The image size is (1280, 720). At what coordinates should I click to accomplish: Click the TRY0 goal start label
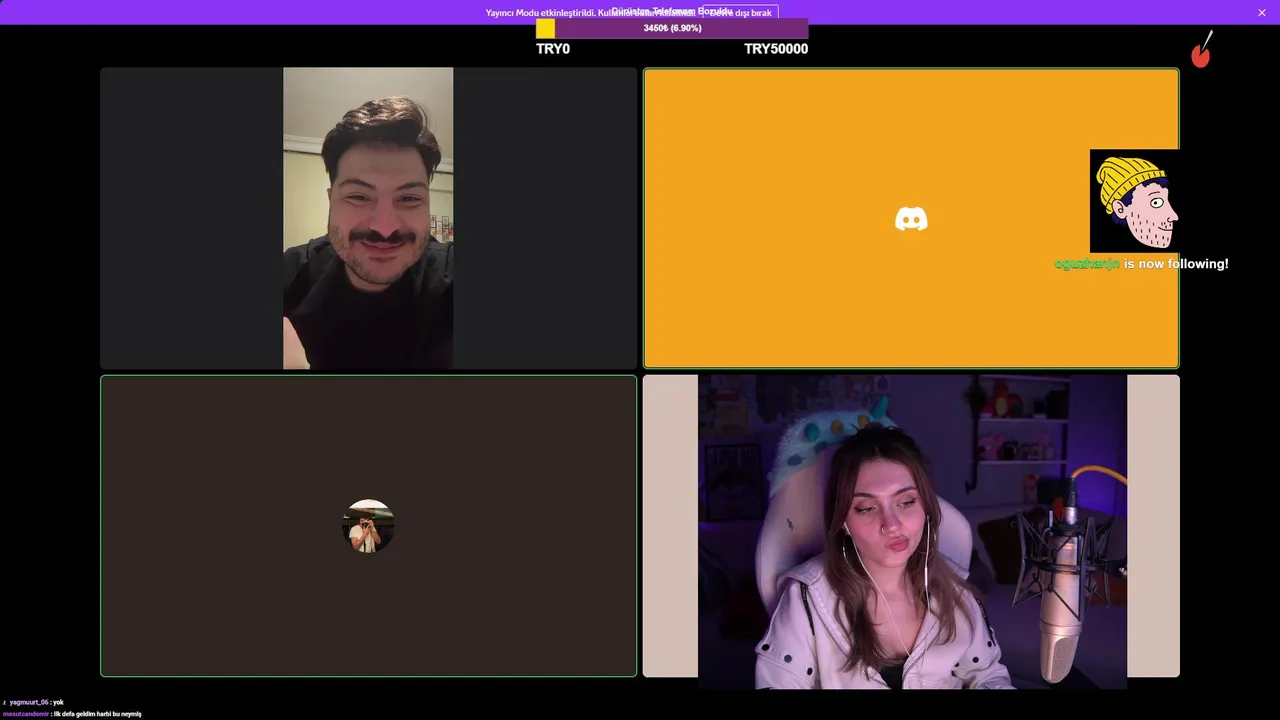553,48
